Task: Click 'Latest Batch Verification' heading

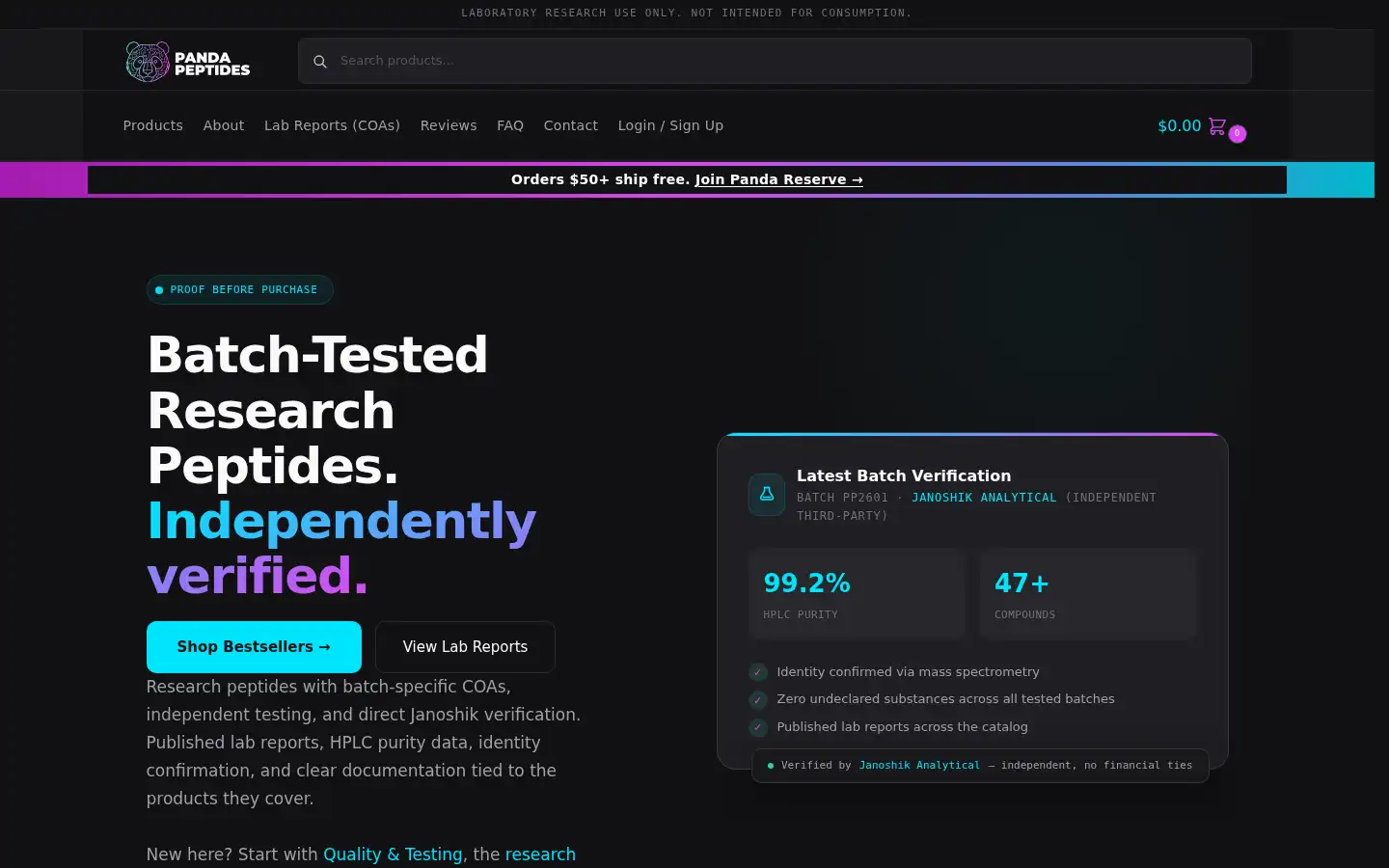Action: (904, 475)
